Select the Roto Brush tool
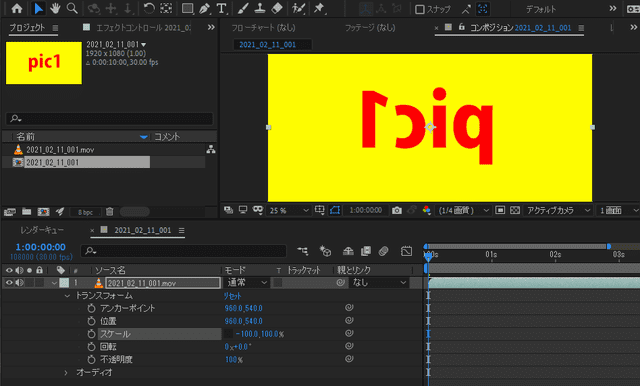640x386 pixels. [299, 9]
